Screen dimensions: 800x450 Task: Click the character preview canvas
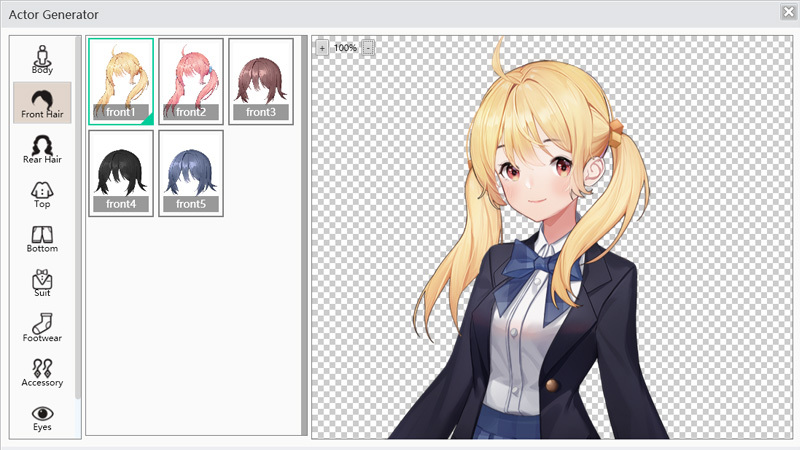550,250
